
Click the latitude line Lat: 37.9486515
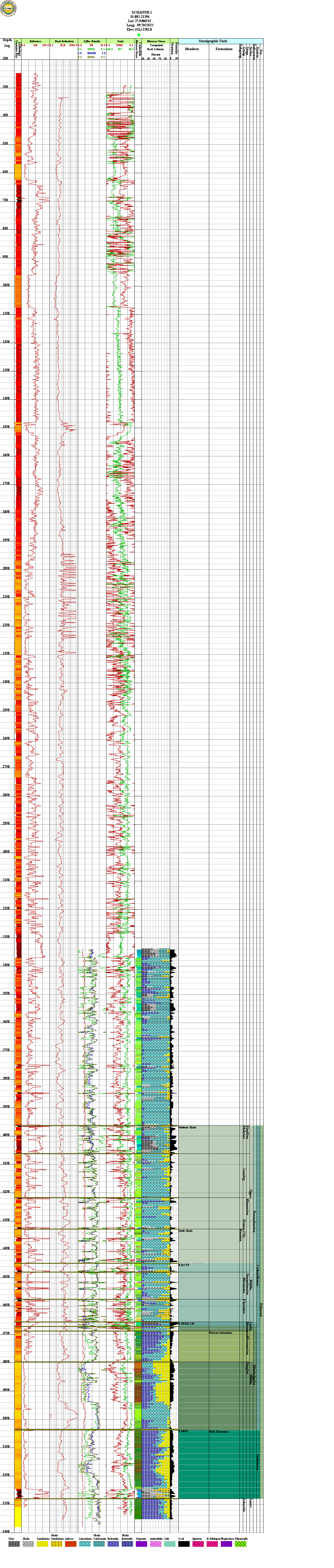139,20
